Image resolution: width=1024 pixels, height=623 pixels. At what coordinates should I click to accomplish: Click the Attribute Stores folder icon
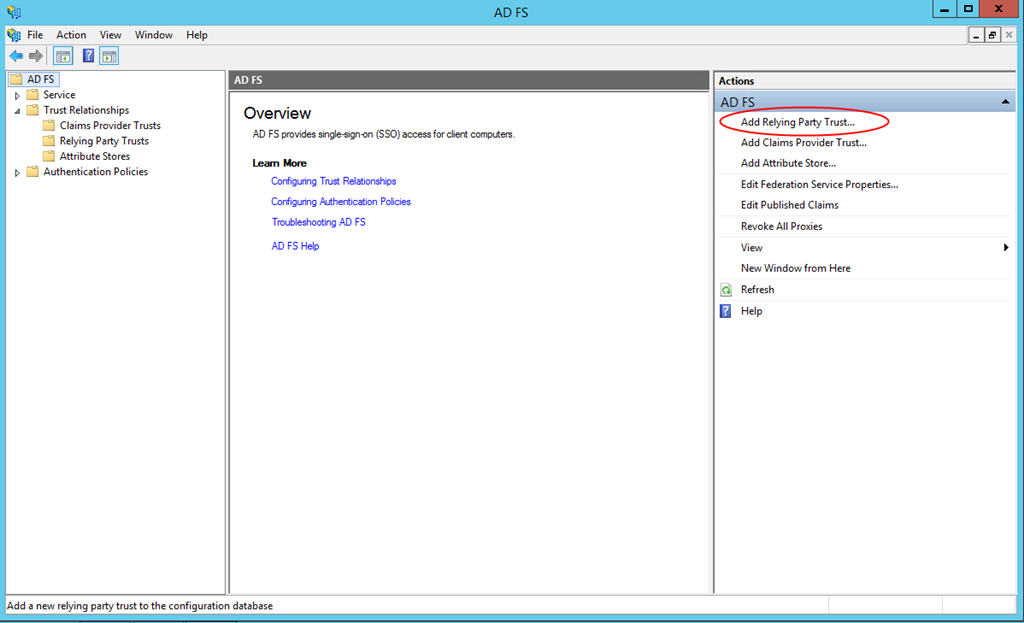coord(49,156)
